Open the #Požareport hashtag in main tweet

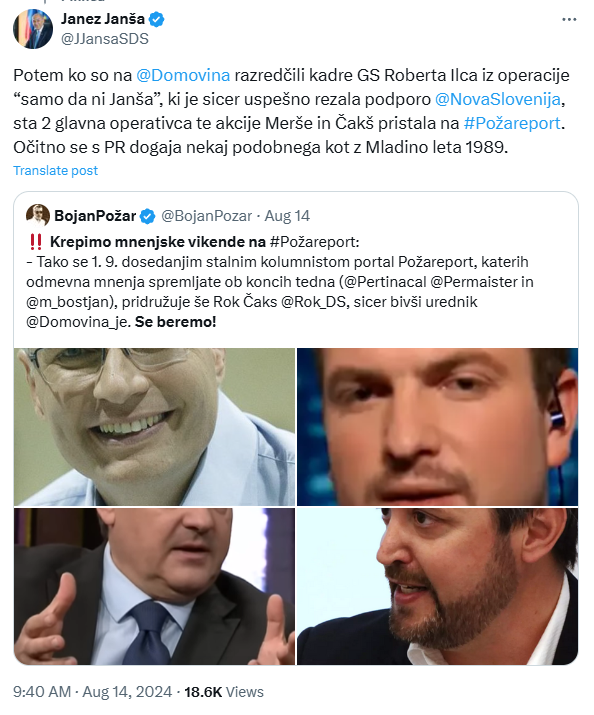[x=512, y=124]
